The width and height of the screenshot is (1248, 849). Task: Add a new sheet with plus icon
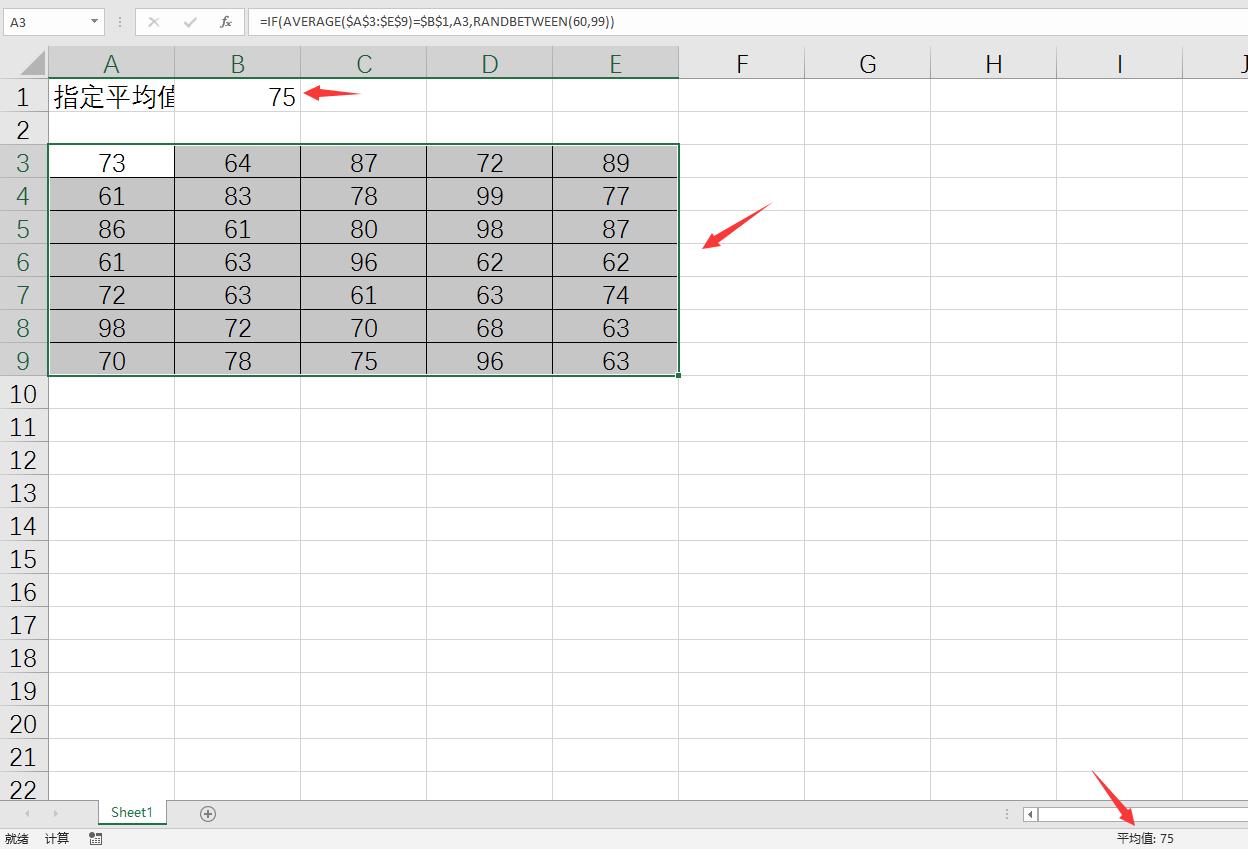208,814
